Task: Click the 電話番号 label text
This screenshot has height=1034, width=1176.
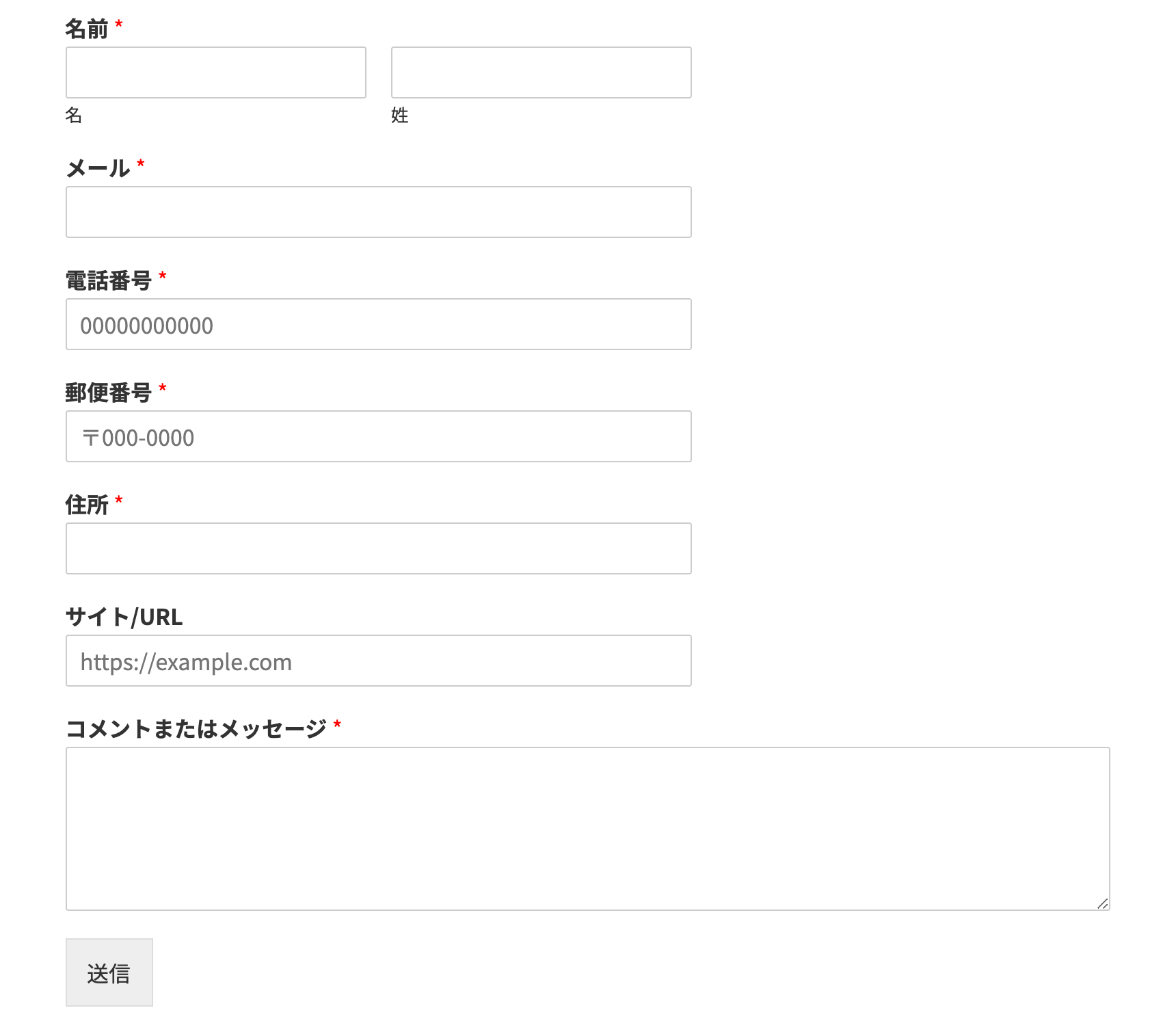Action: [109, 278]
